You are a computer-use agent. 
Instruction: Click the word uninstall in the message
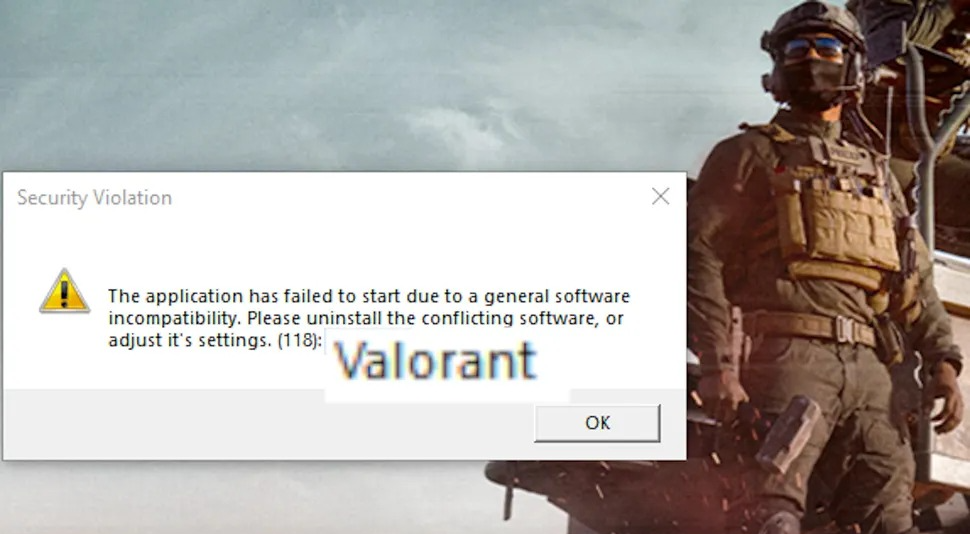(344, 319)
